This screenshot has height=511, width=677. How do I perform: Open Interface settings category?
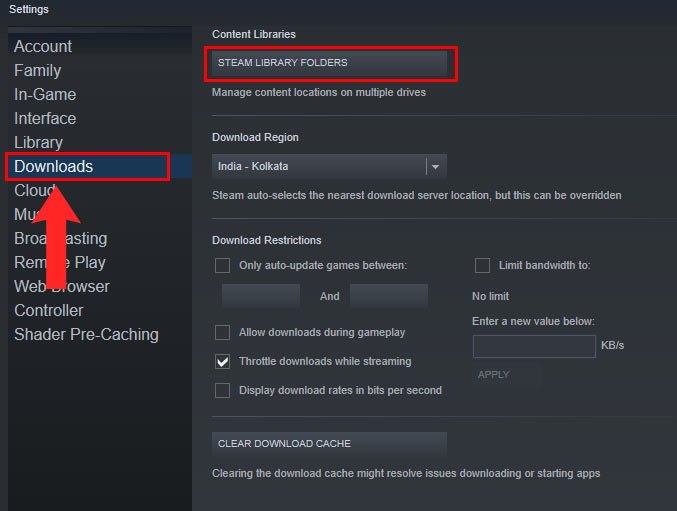coord(45,118)
